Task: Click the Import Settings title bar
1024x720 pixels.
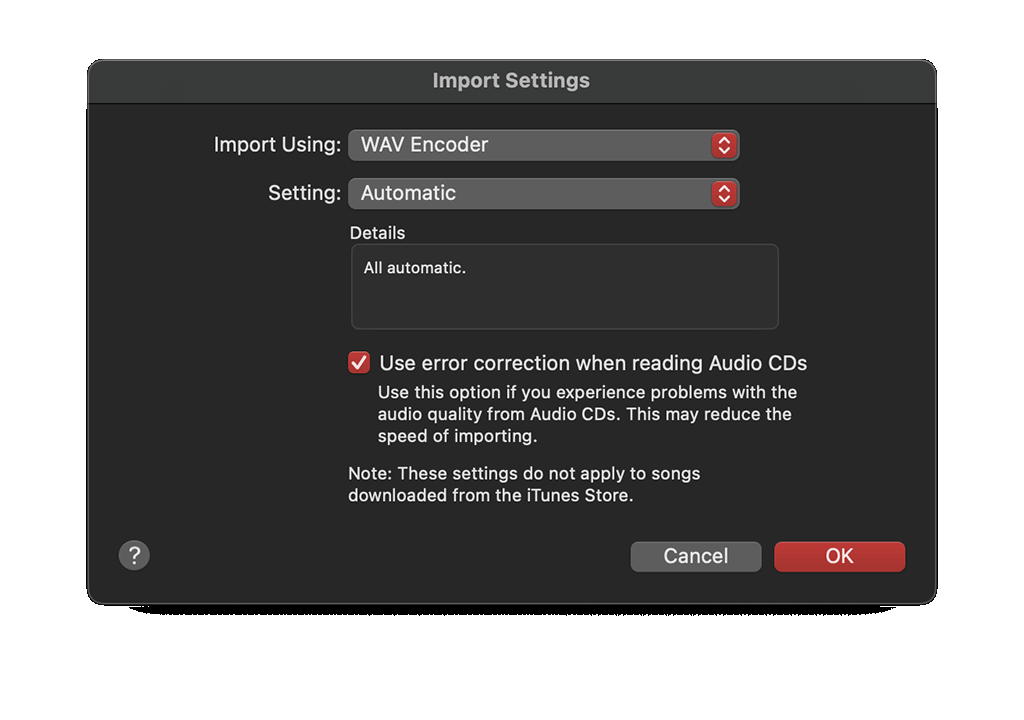Action: 511,81
